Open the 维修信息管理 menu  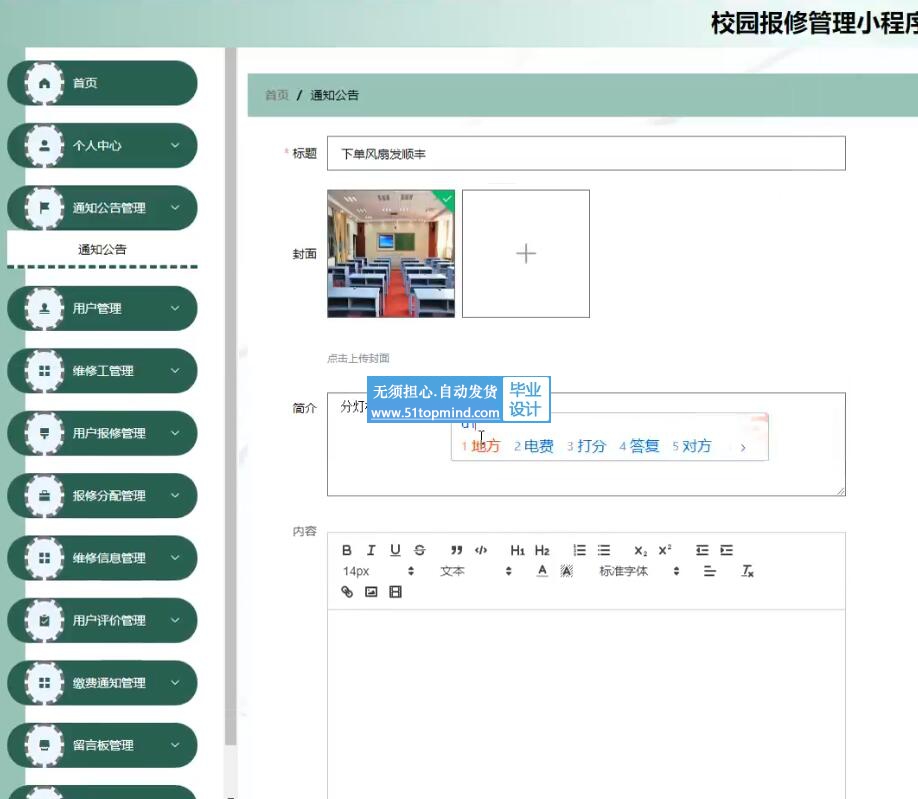(x=102, y=558)
